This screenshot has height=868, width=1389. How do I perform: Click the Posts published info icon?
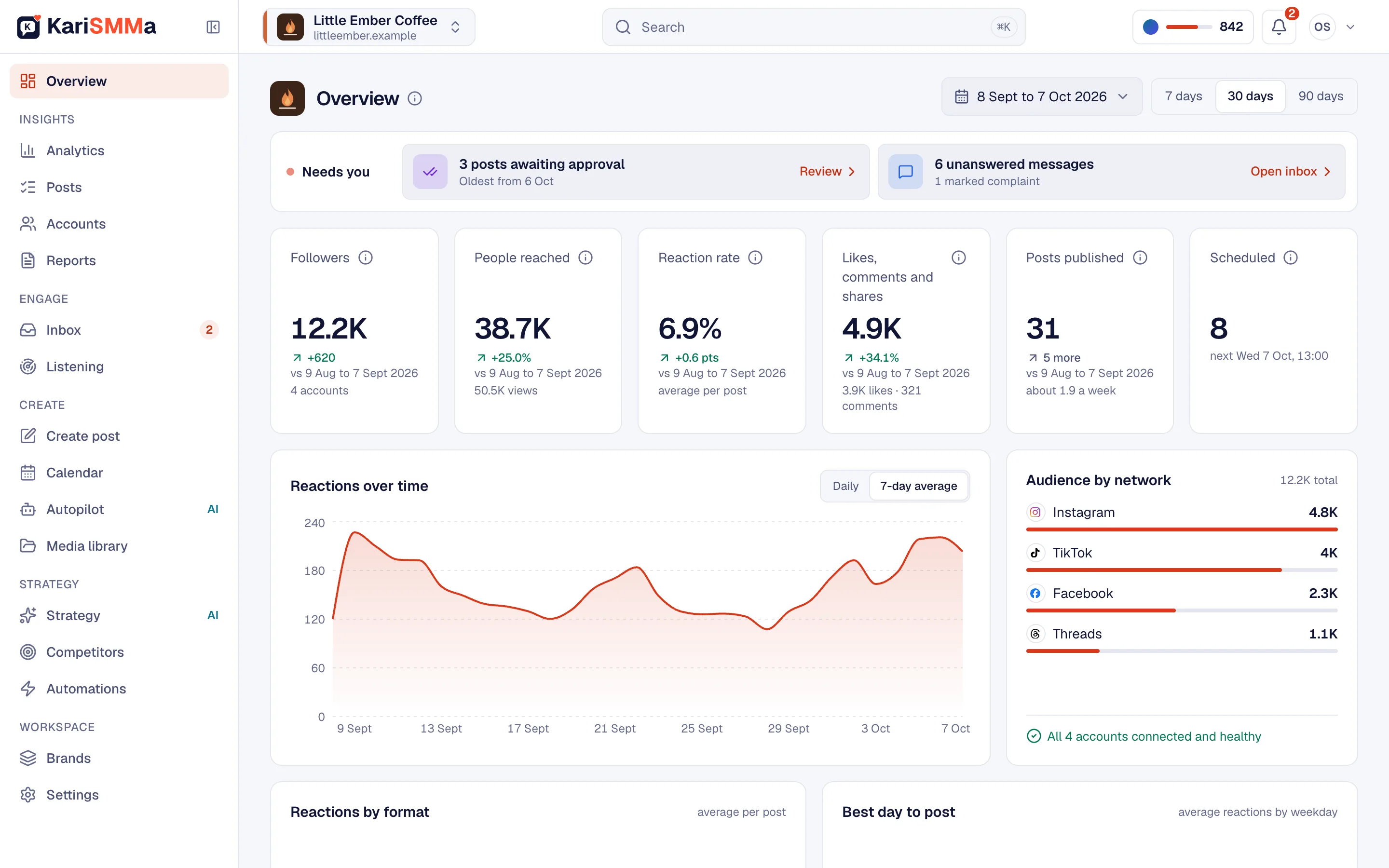[1140, 258]
